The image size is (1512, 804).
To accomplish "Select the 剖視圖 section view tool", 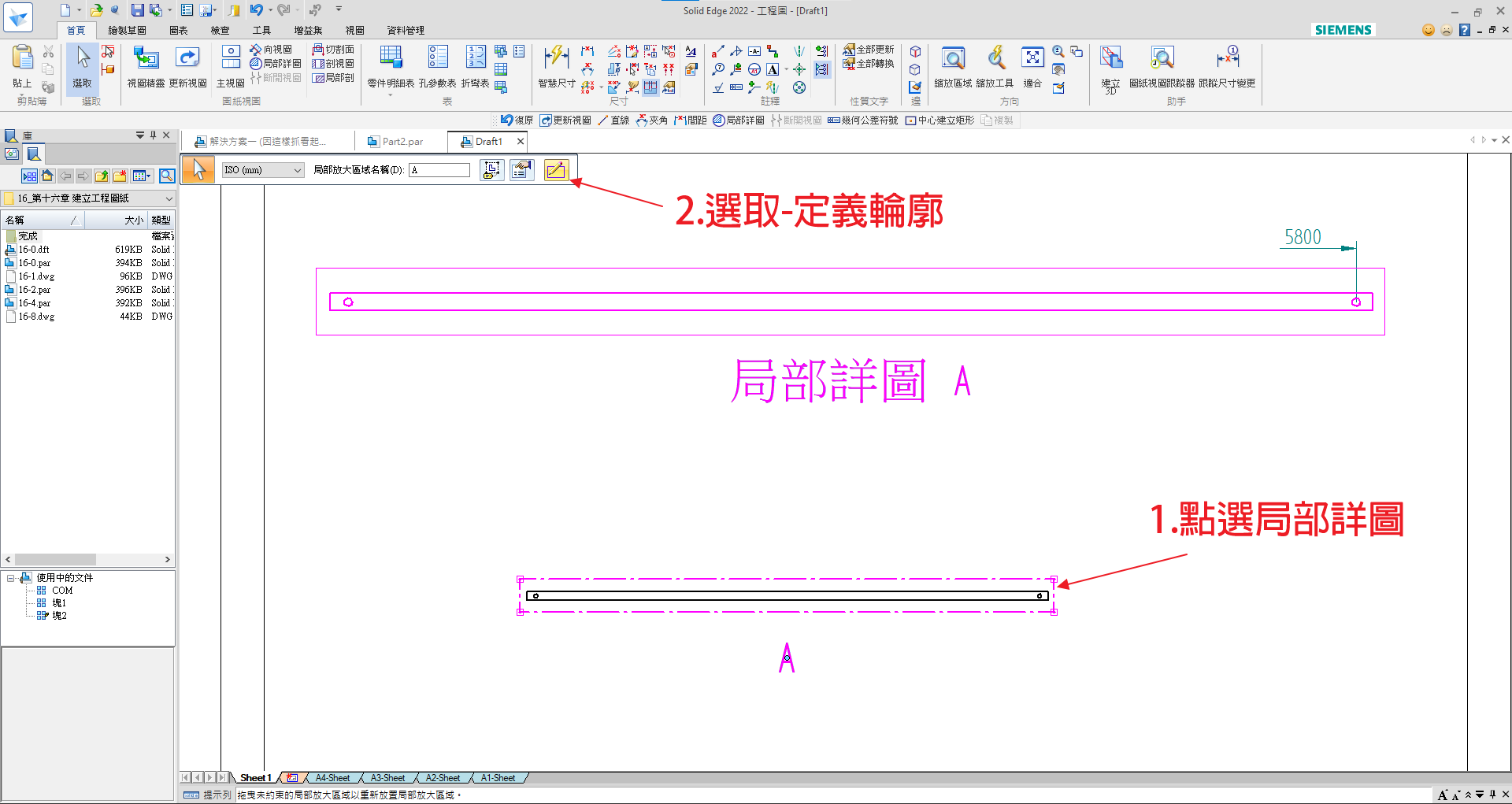I will tap(333, 64).
